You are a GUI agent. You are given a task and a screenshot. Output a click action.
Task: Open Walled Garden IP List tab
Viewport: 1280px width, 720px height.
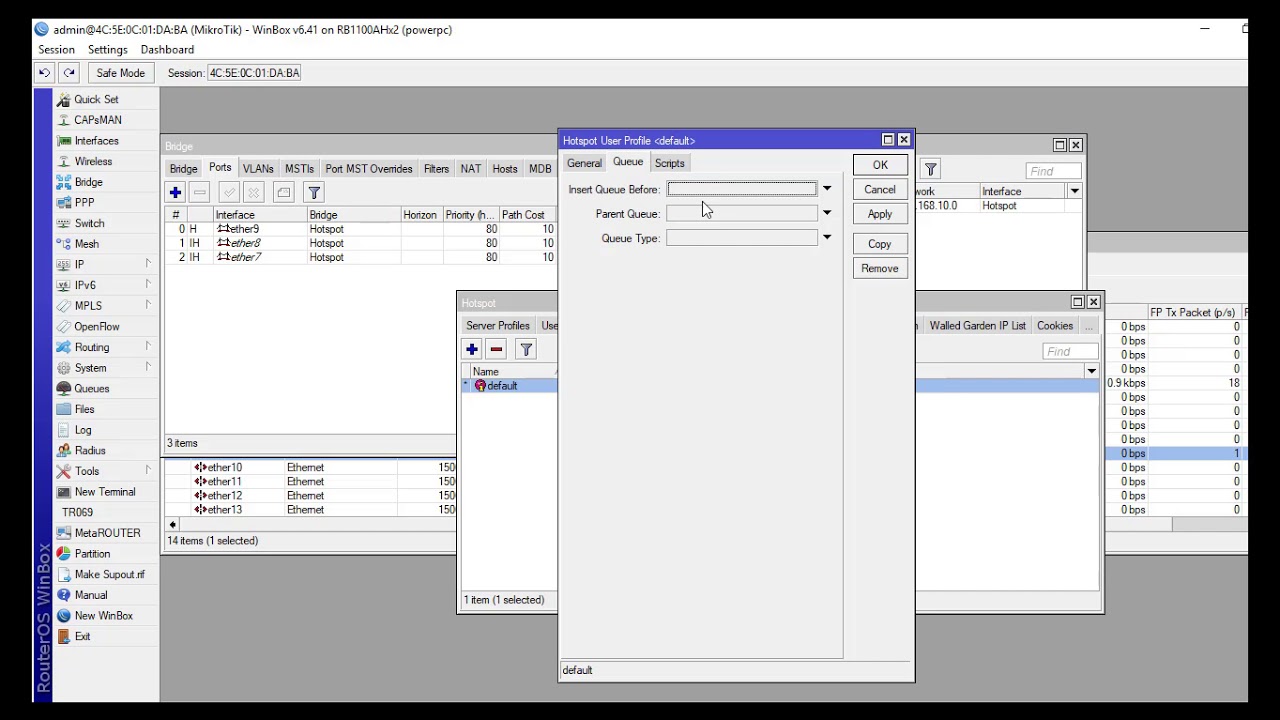(x=978, y=326)
